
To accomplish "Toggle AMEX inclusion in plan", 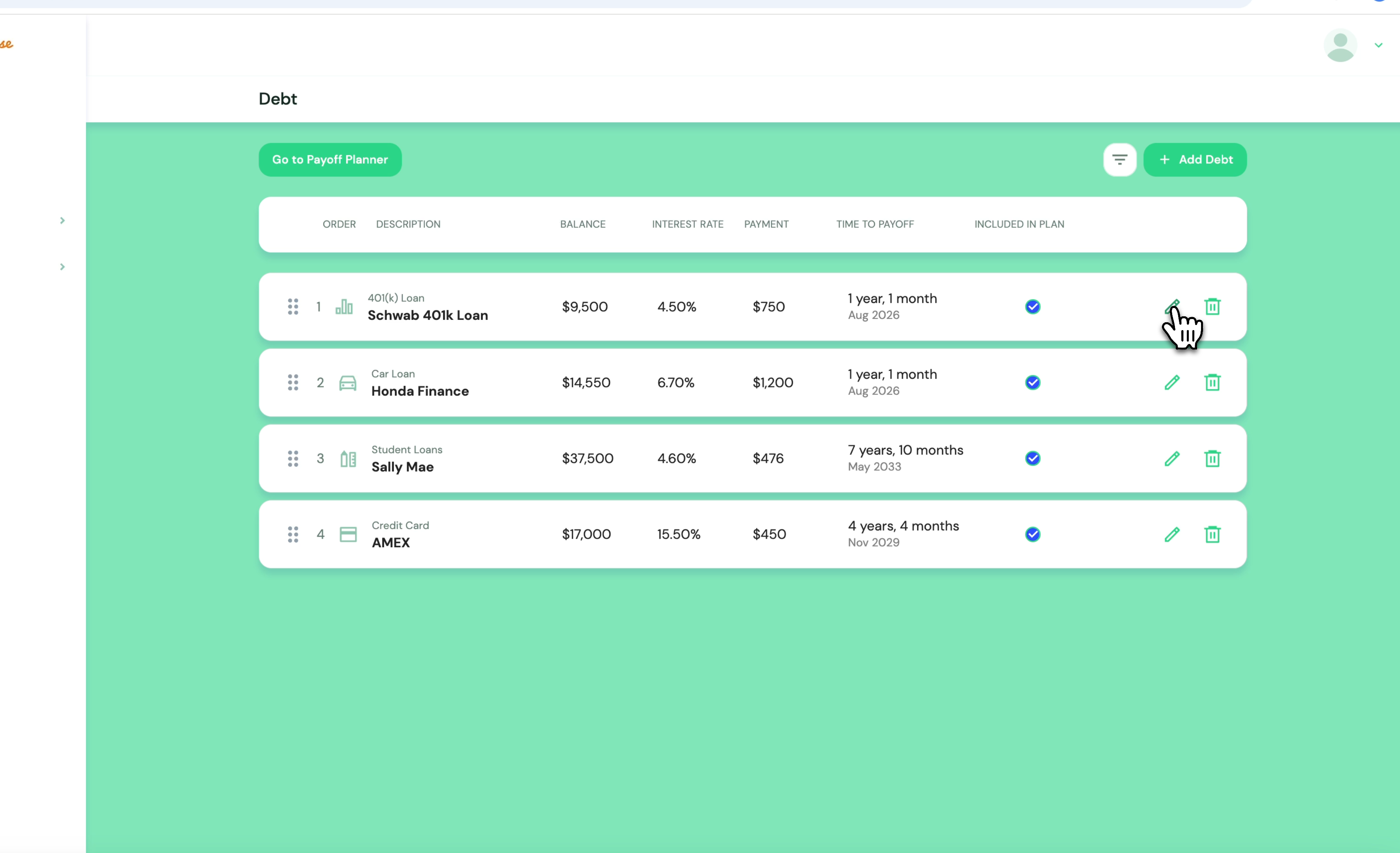I will 1032,534.
